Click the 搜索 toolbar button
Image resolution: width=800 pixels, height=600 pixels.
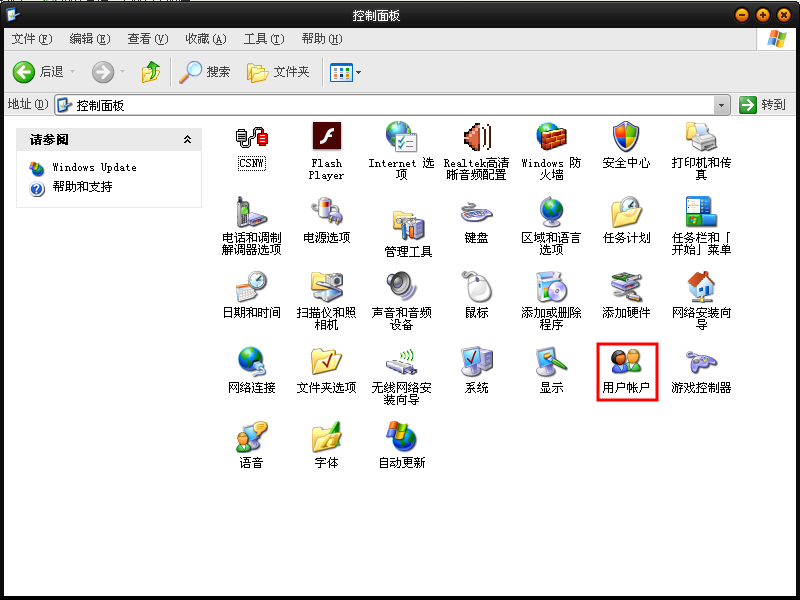(x=205, y=72)
